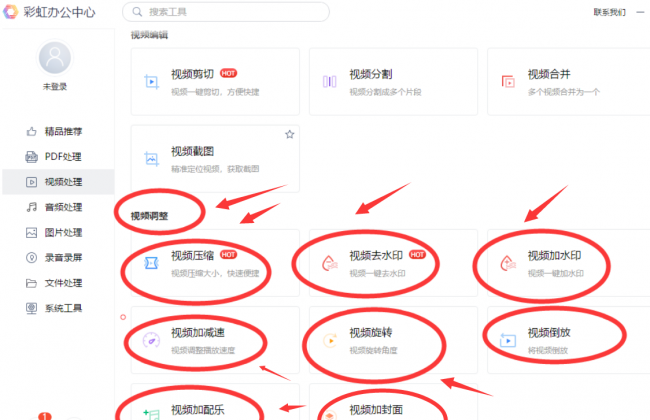Click the 视频加水印 droplet icon
This screenshot has height=420, width=650.
point(508,263)
